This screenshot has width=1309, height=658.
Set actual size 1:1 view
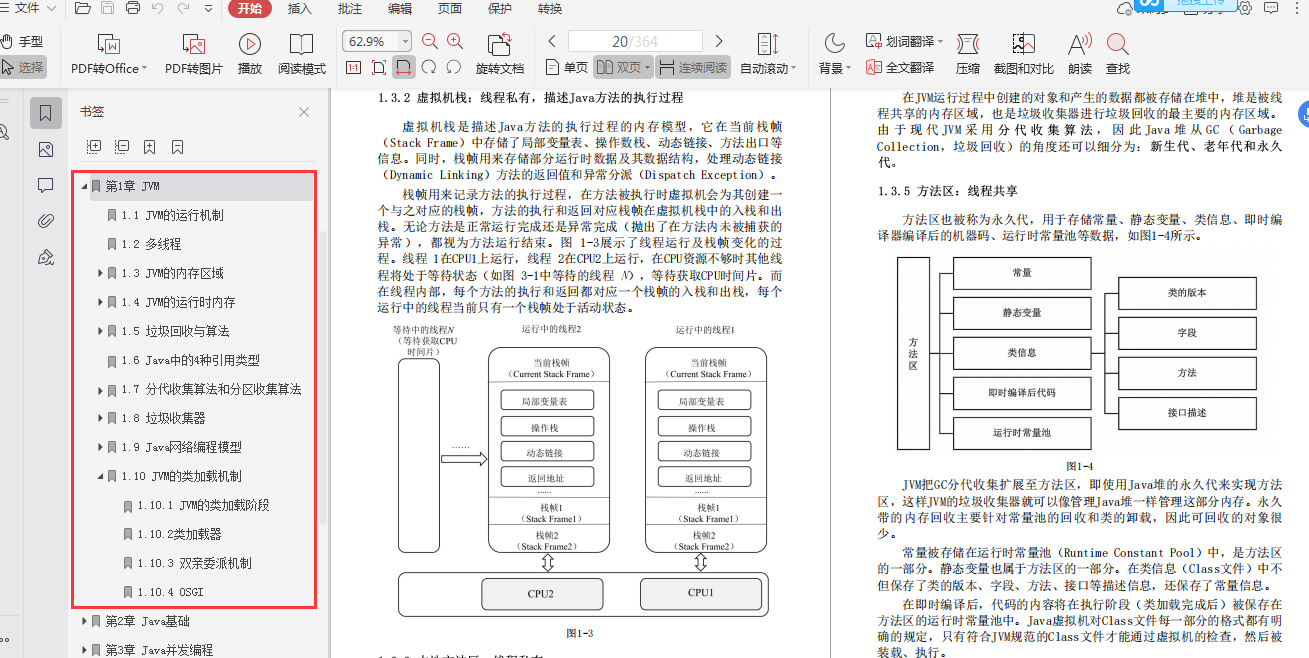353,67
